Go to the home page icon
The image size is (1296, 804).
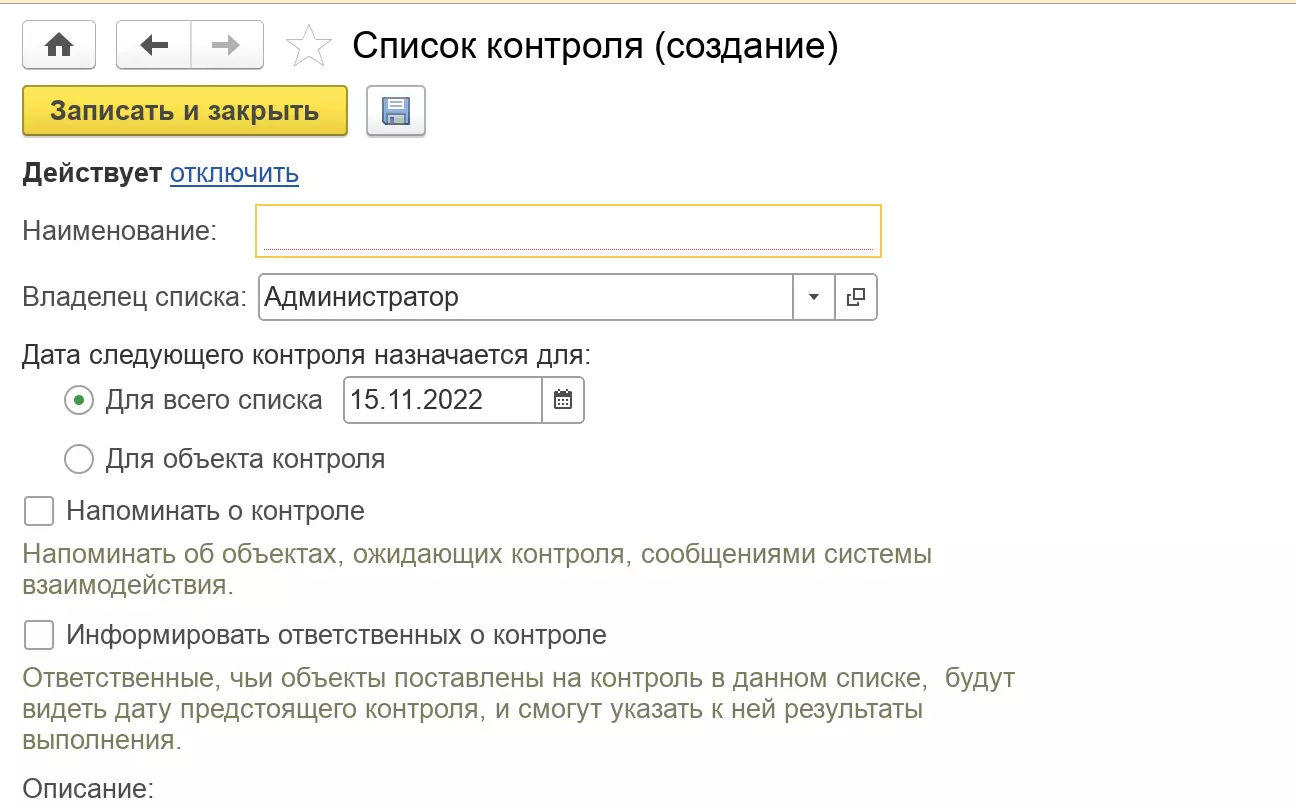(59, 46)
